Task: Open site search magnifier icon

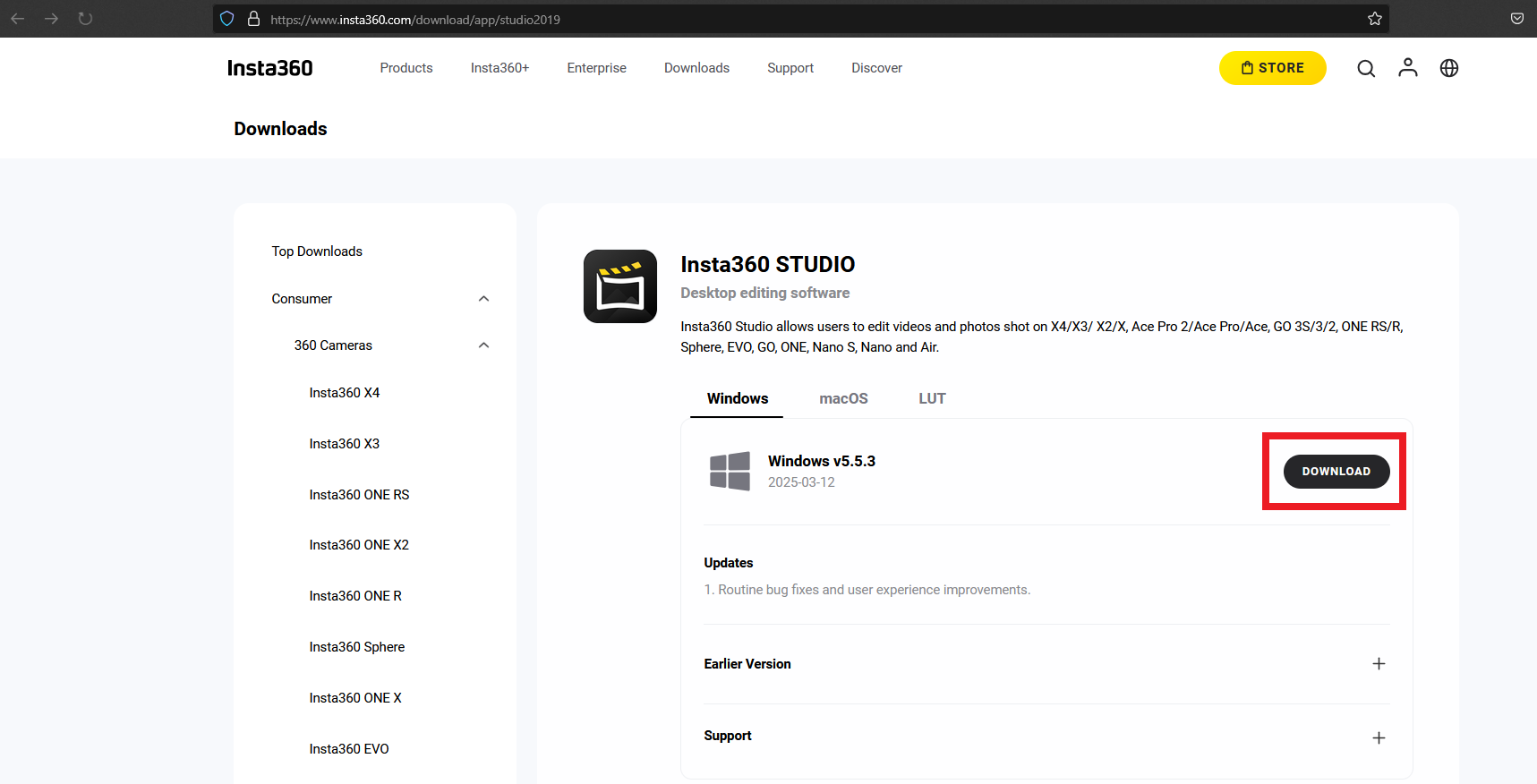Action: [x=1366, y=68]
